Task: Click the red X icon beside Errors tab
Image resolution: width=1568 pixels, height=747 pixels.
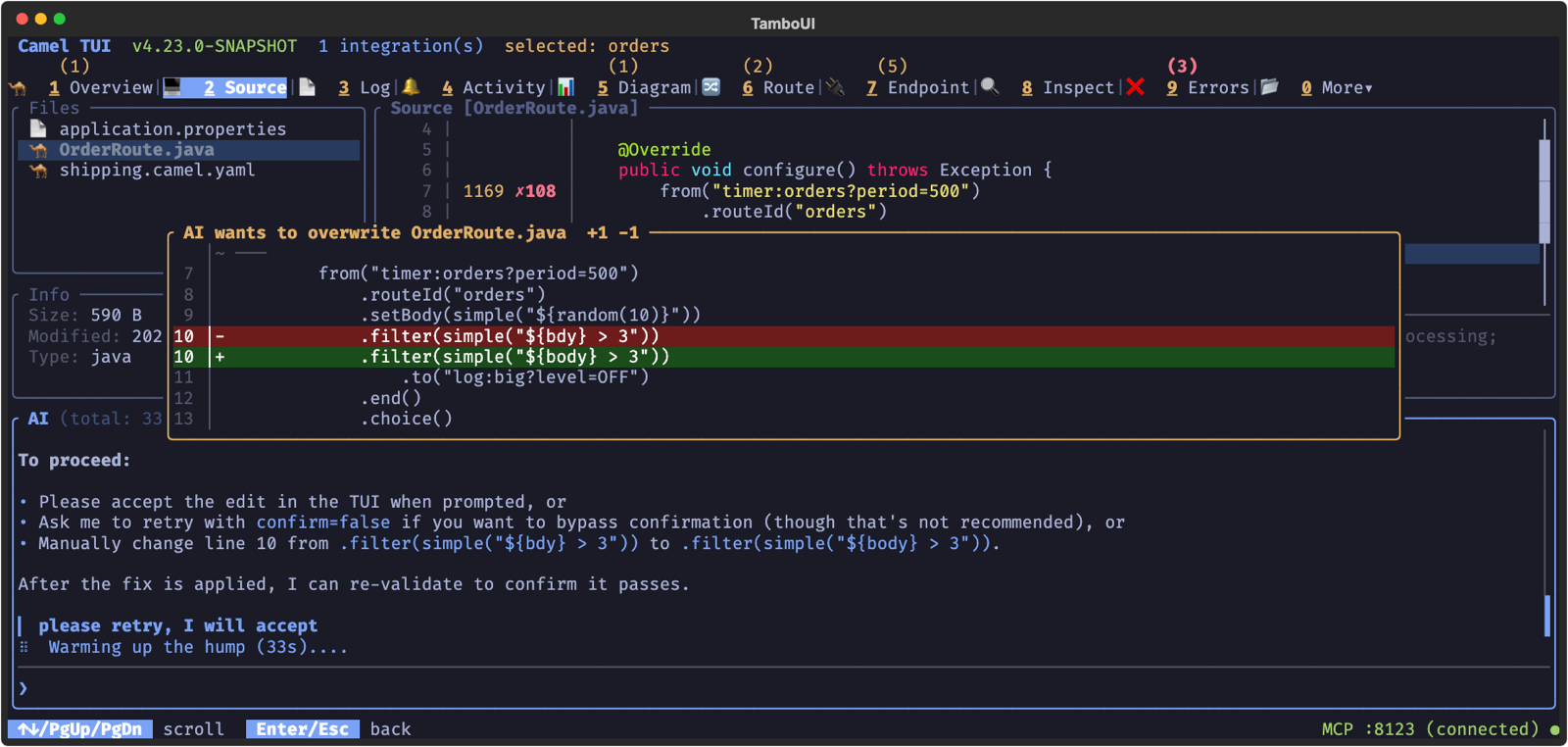Action: coord(1136,87)
